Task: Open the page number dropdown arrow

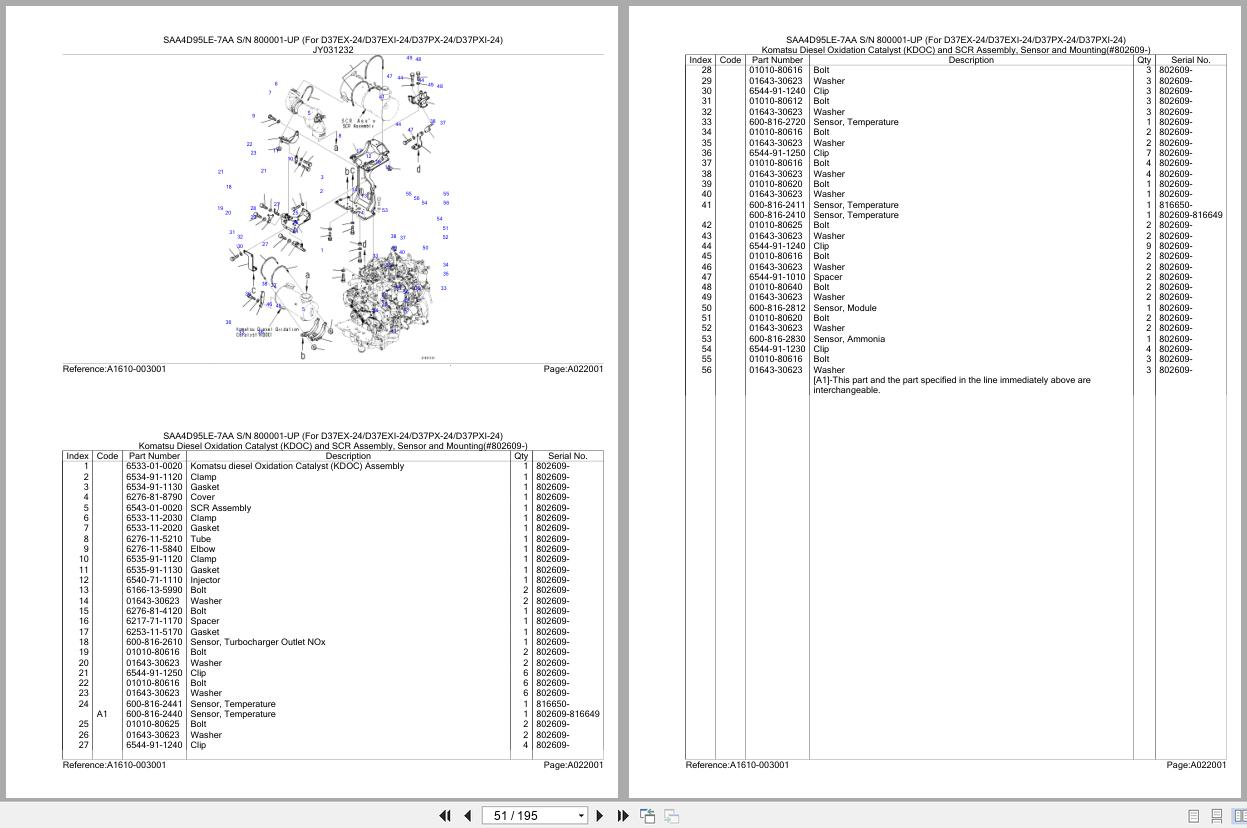Action: click(581, 816)
